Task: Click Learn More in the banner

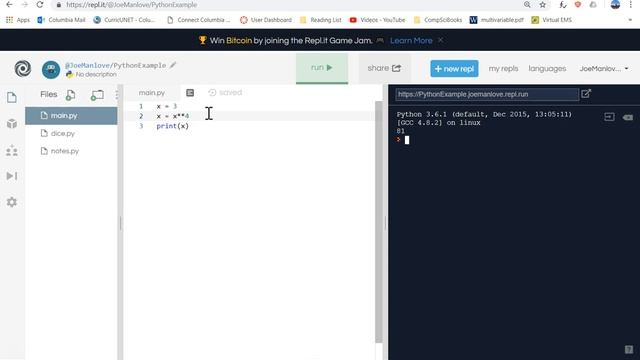Action: pos(411,40)
